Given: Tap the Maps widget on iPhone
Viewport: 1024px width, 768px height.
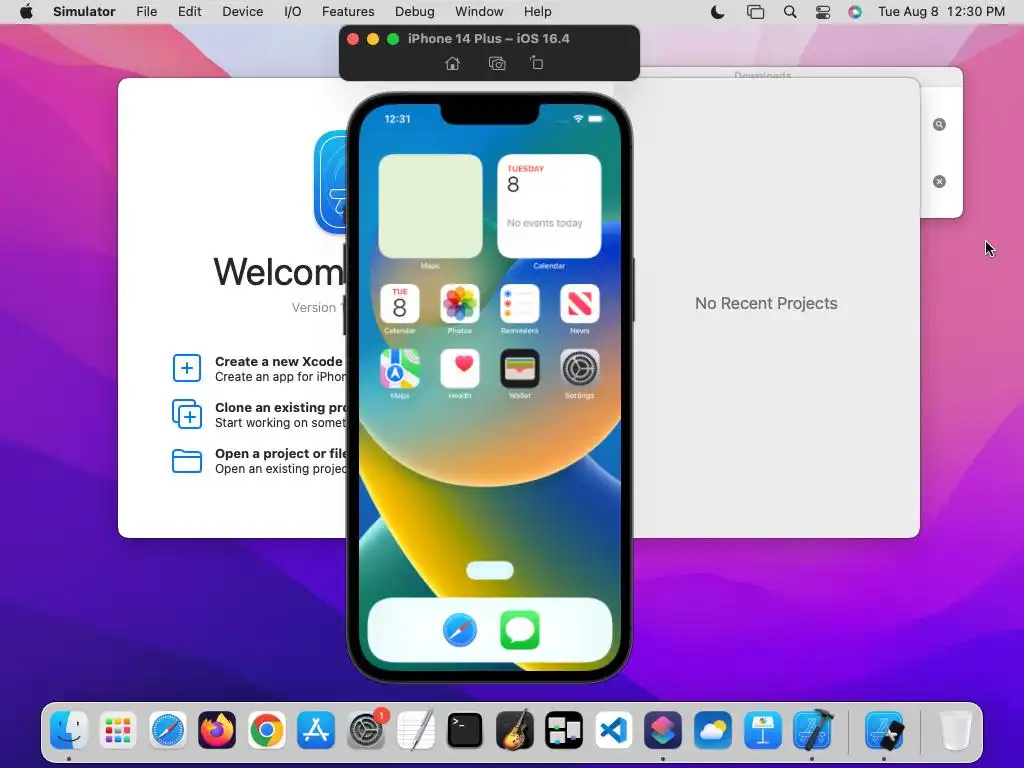Looking at the screenshot, I should pos(430,206).
